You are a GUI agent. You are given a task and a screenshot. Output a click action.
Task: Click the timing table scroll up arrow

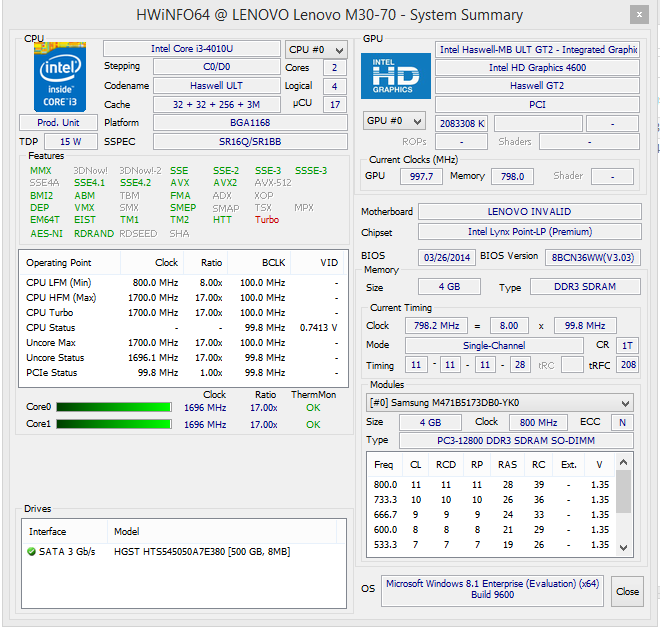click(624, 463)
